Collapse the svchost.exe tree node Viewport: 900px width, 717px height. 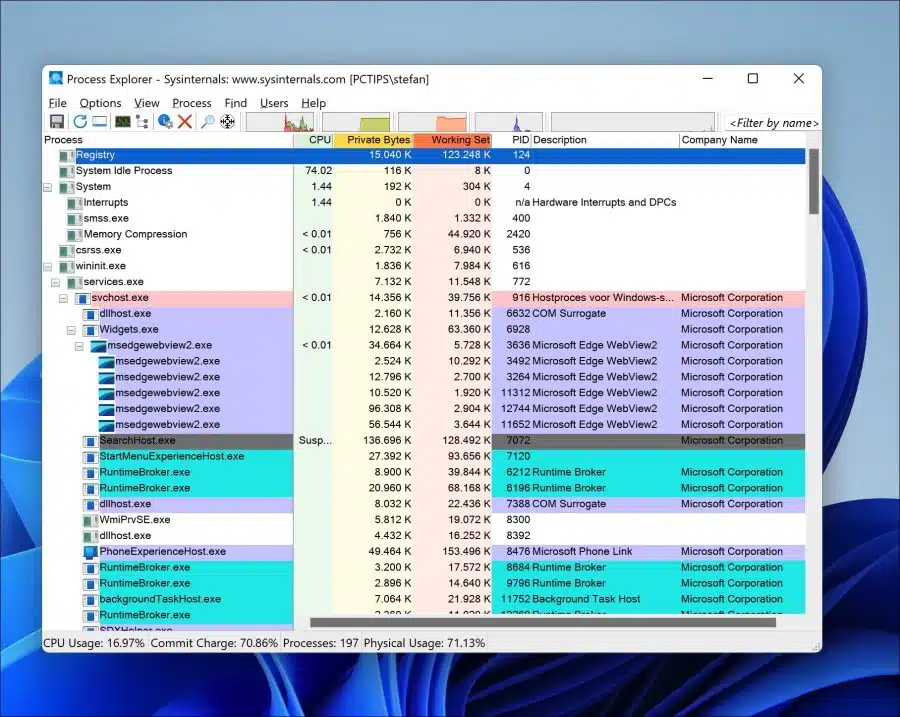coord(64,299)
